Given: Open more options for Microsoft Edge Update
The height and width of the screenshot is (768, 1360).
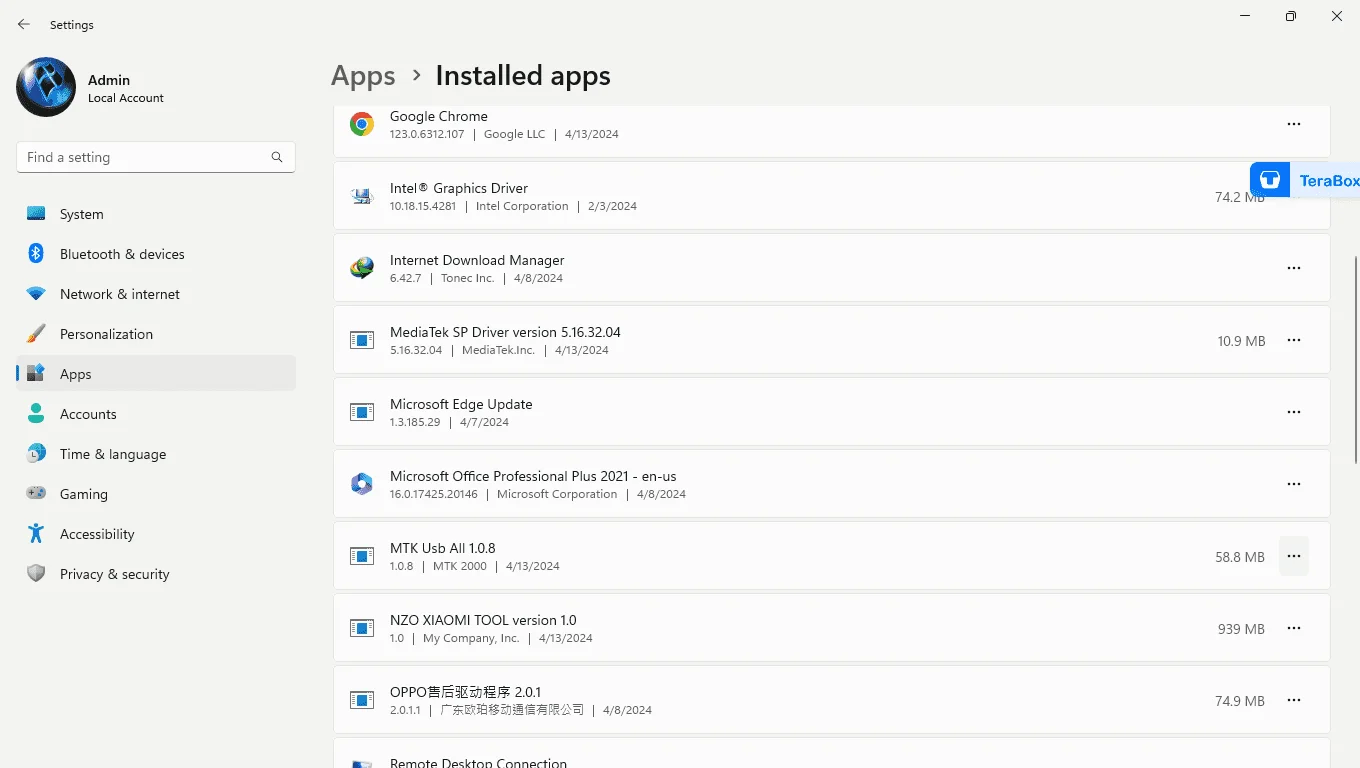Looking at the screenshot, I should 1294,412.
